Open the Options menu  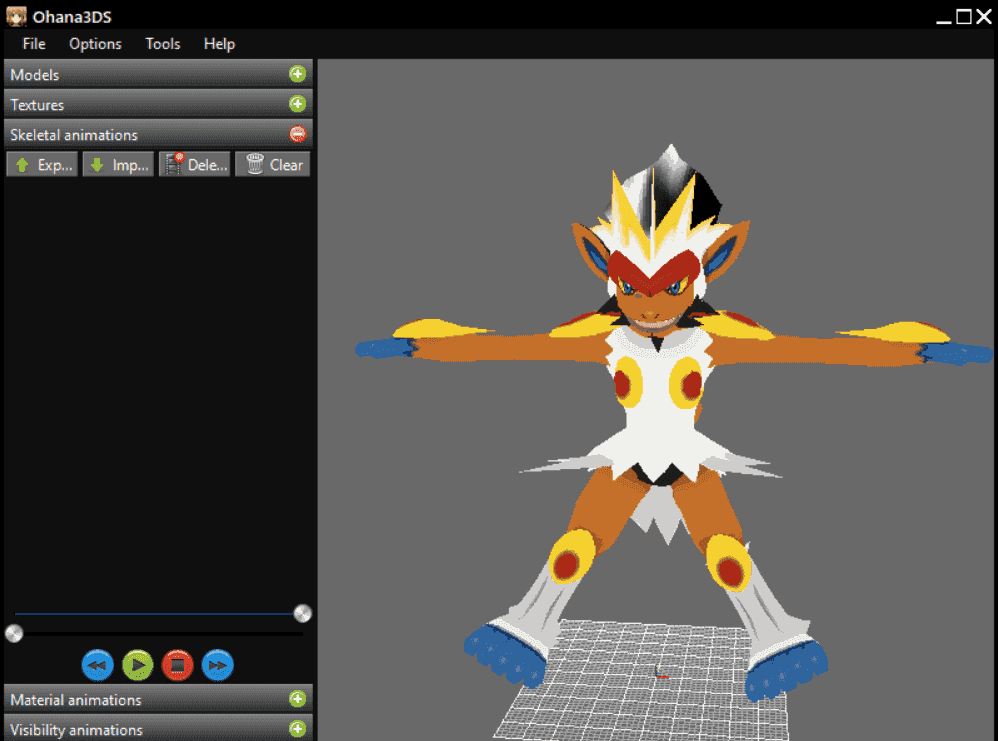[95, 44]
